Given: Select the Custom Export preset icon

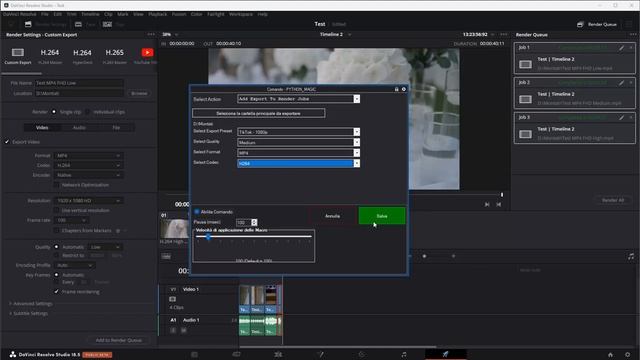Looking at the screenshot, I should pyautogui.click(x=18, y=53).
